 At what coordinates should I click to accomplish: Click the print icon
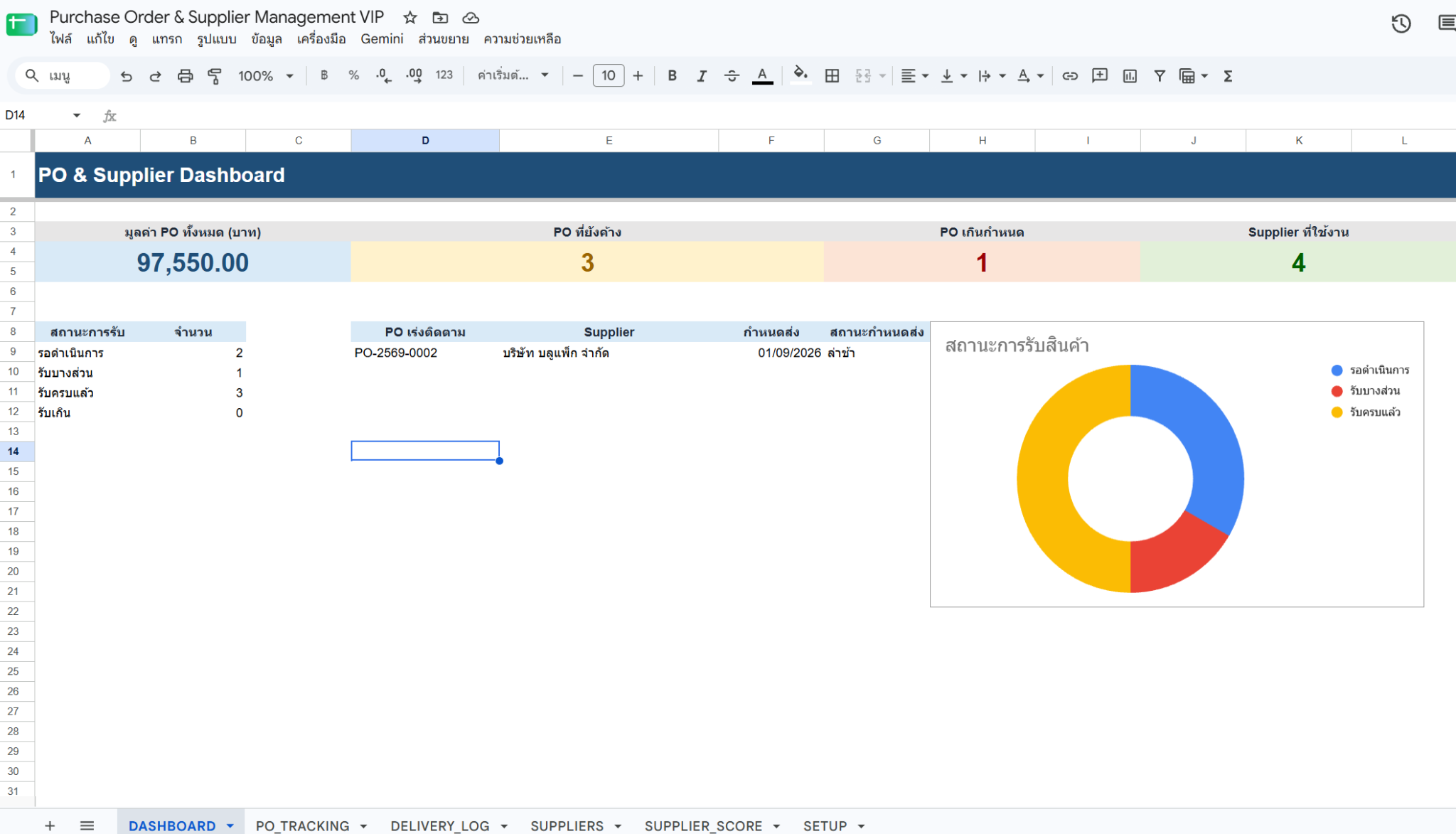click(185, 76)
